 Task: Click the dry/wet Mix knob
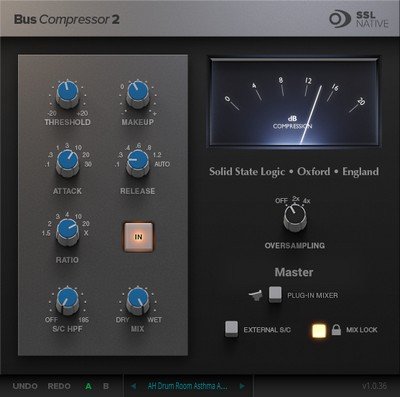point(138,300)
